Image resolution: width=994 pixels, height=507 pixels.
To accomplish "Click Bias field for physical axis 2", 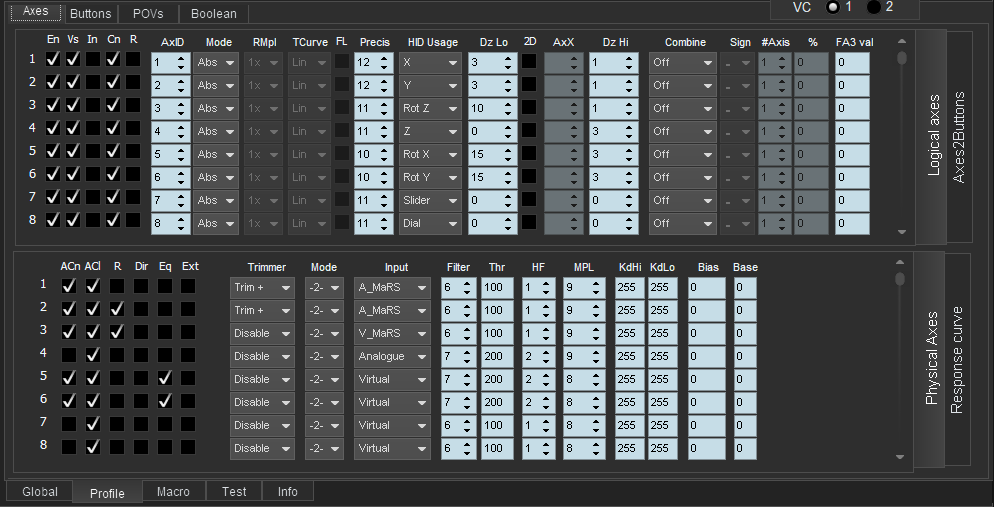I will point(706,311).
